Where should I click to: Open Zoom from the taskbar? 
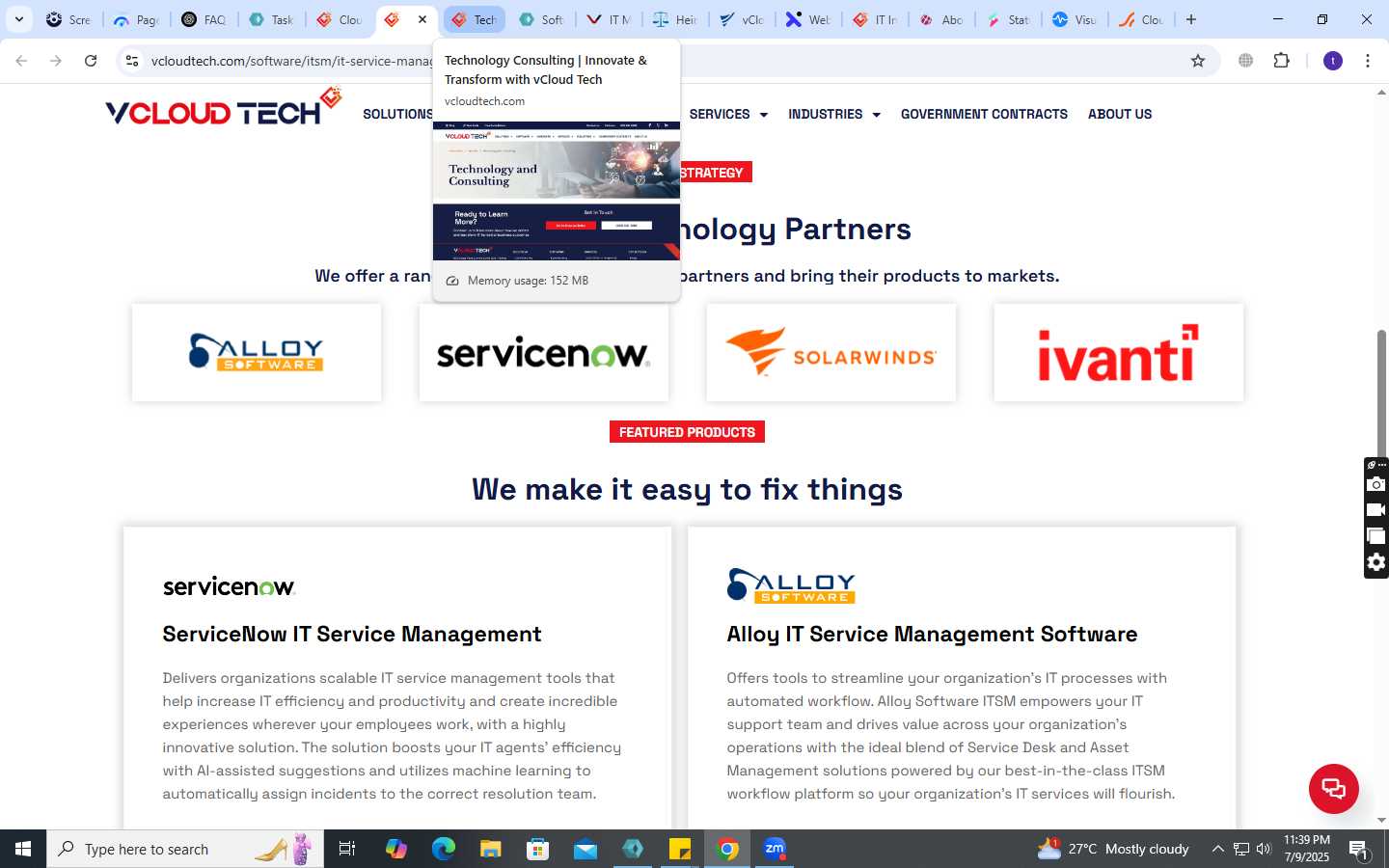pyautogui.click(x=775, y=849)
